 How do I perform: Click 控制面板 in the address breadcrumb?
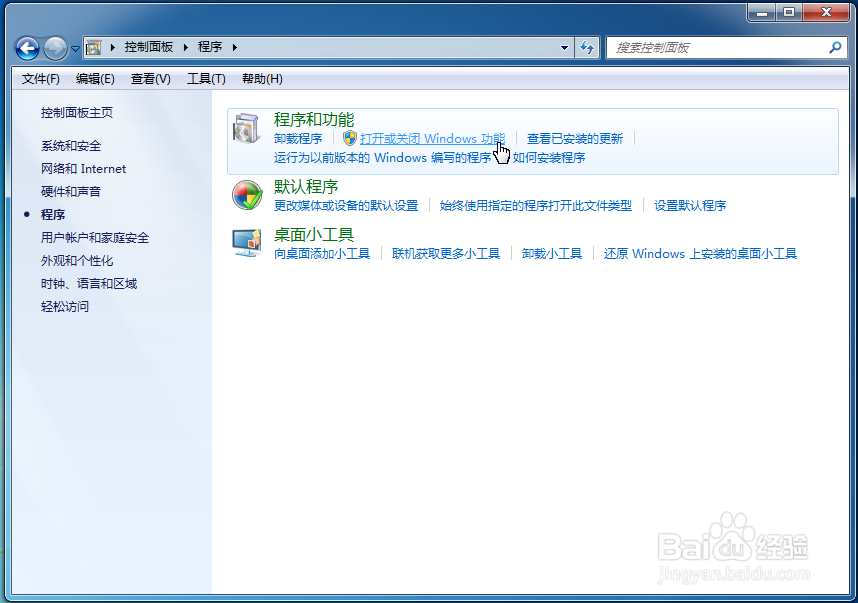pos(149,47)
